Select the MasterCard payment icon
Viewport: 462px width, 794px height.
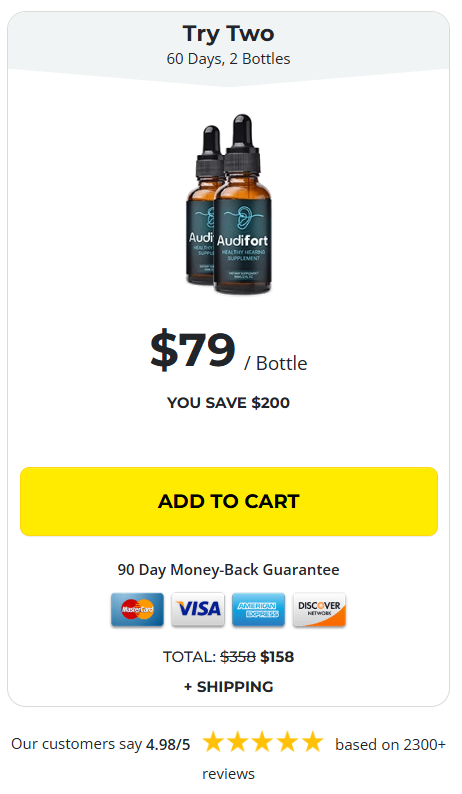(x=137, y=609)
